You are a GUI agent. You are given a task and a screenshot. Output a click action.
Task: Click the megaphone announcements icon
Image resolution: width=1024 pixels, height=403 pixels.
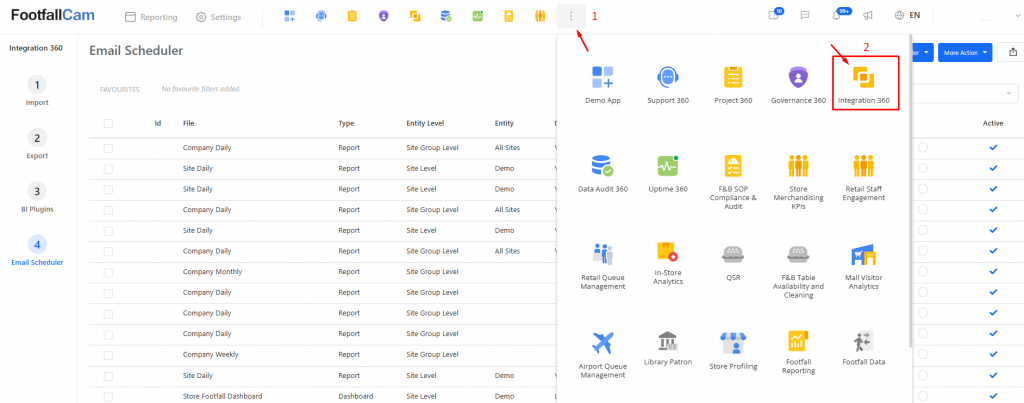pos(868,16)
